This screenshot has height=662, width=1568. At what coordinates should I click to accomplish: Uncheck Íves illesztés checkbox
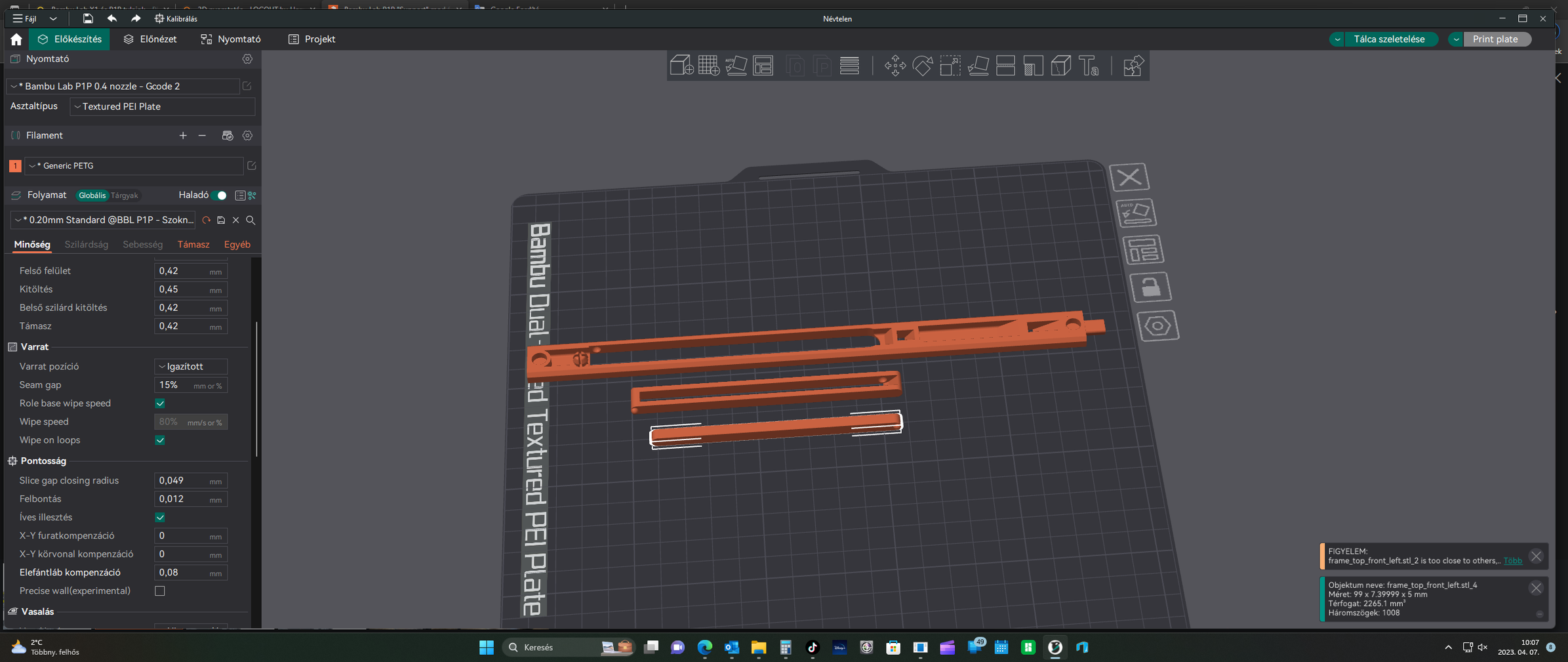(160, 518)
